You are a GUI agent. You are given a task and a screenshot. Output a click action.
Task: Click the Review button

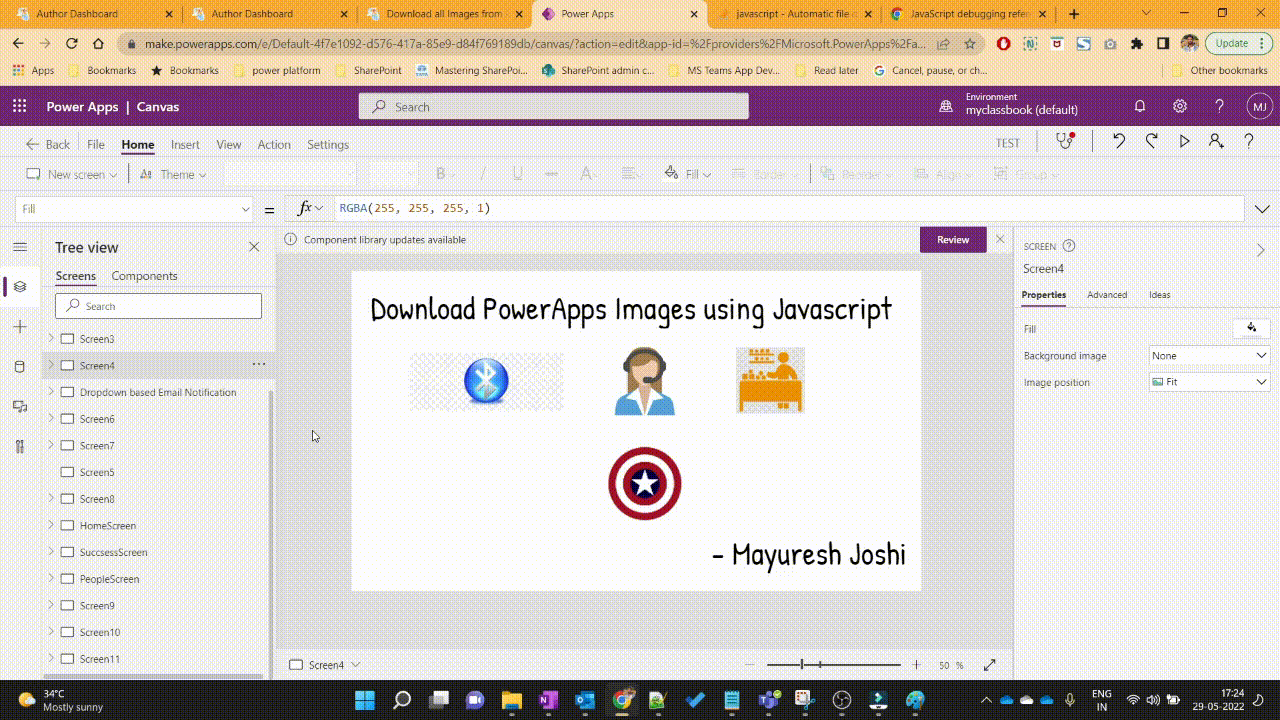953,240
